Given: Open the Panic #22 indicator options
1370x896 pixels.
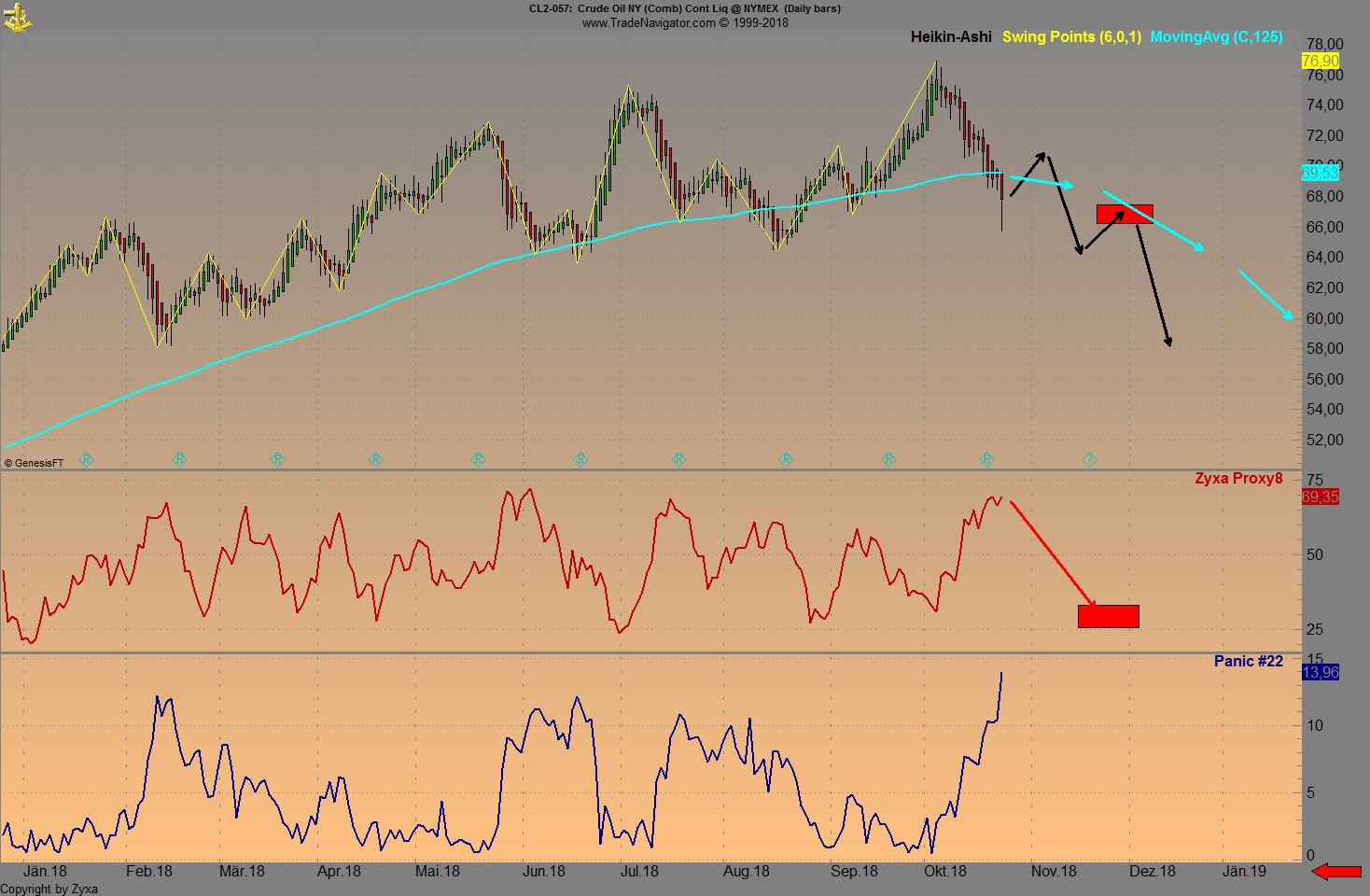Looking at the screenshot, I should click(x=1248, y=660).
